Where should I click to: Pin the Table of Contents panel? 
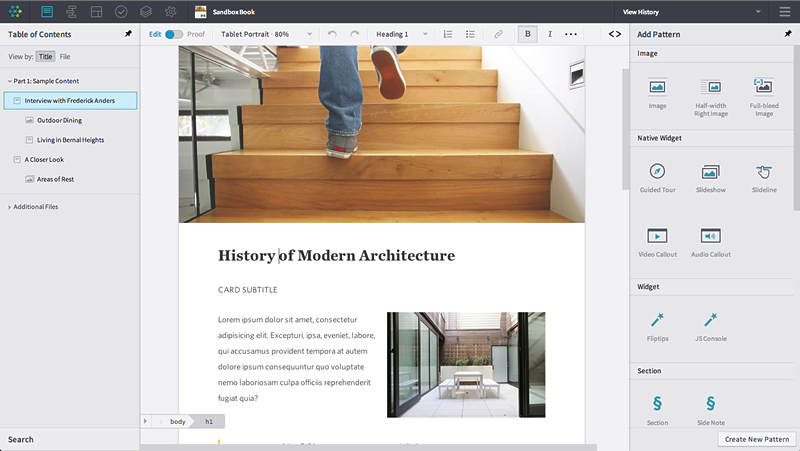point(128,34)
